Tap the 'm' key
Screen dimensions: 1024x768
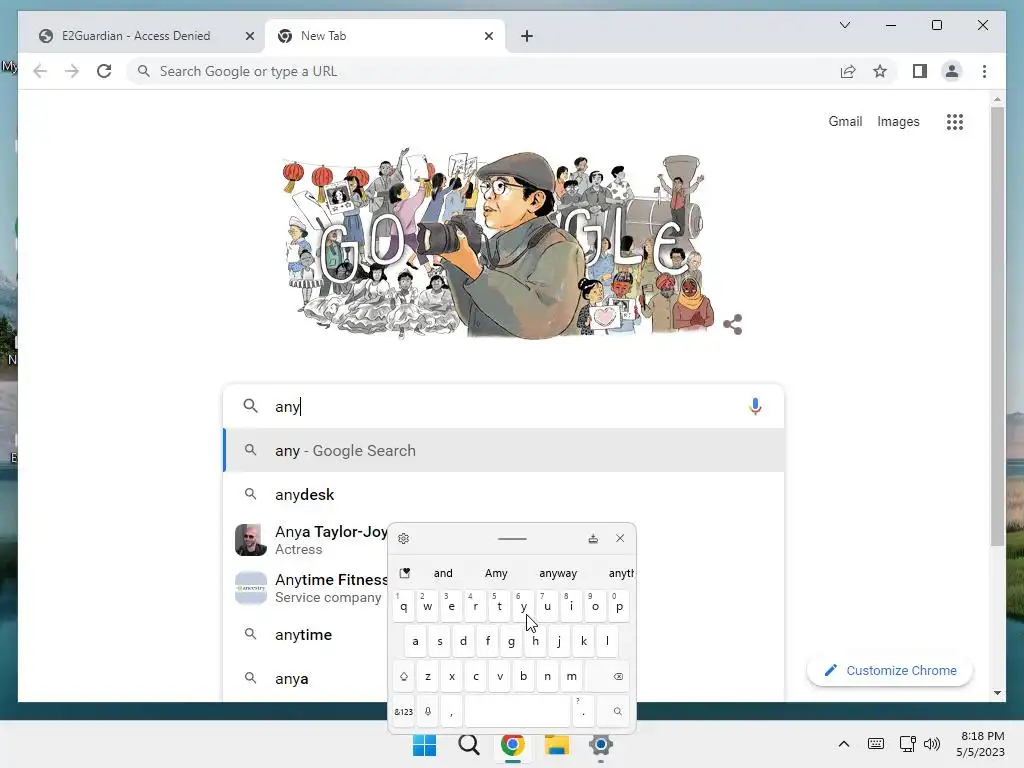click(x=571, y=677)
